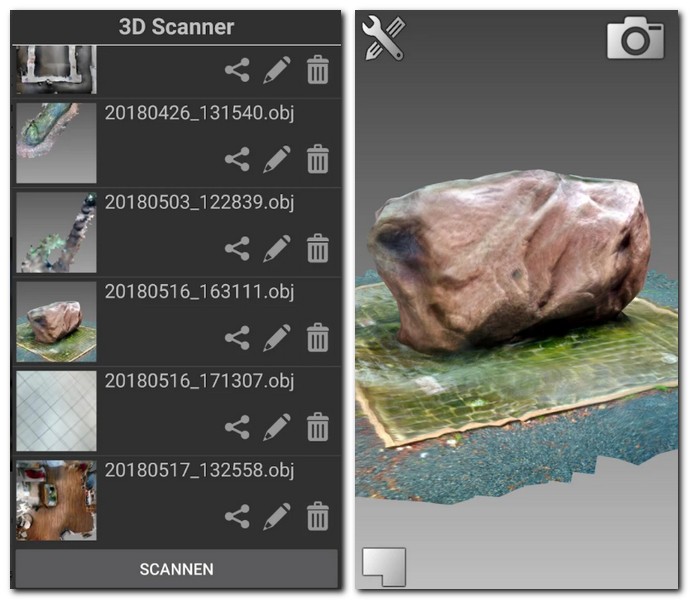Delete the 20180516_163111.obj rock scan
Viewport: 690px width, 600px height.
[317, 337]
